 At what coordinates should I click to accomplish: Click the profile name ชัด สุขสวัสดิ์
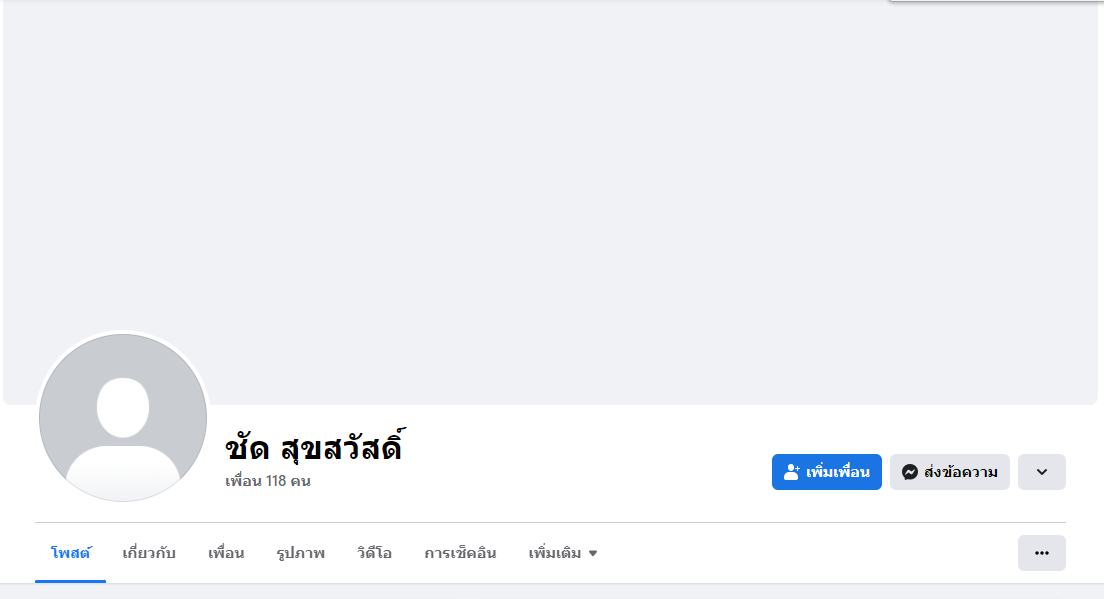(x=313, y=447)
